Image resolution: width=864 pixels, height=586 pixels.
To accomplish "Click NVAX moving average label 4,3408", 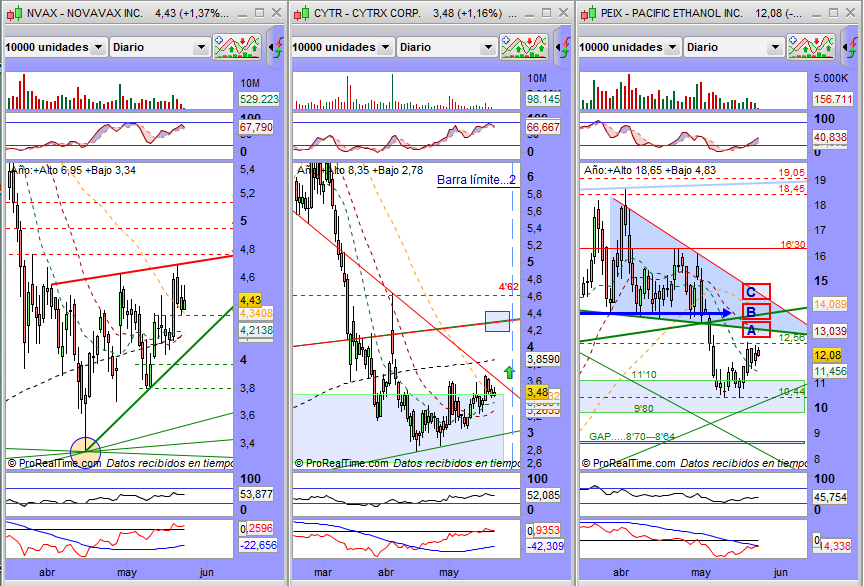I will tap(256, 313).
